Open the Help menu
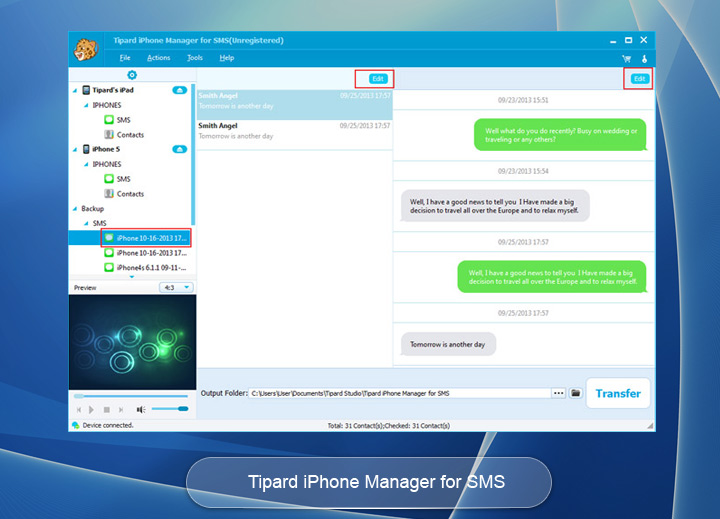This screenshot has width=720, height=519. [x=226, y=58]
